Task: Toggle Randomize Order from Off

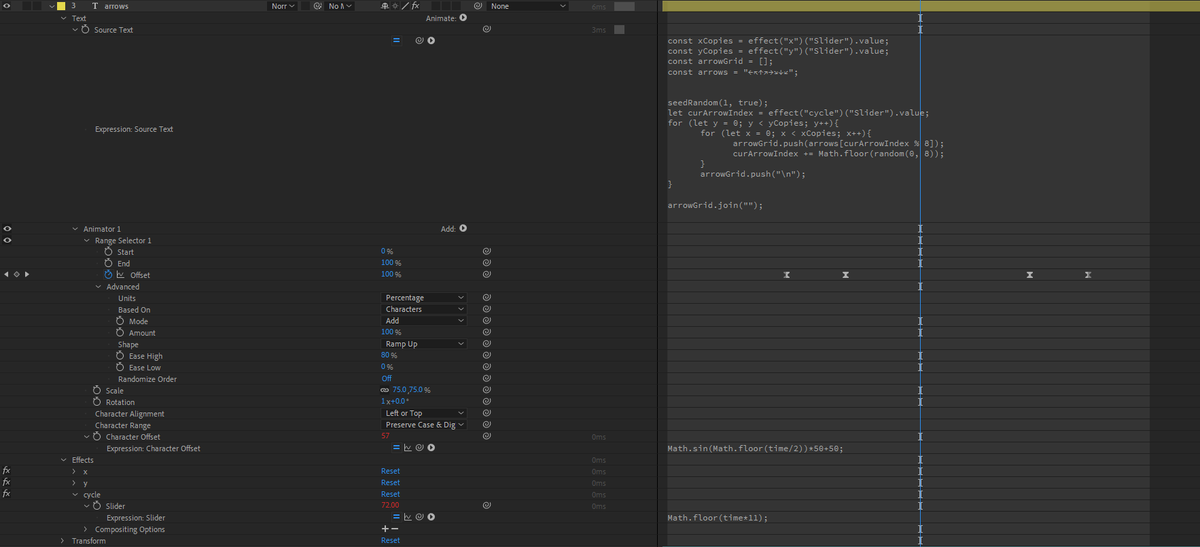Action: [x=386, y=379]
